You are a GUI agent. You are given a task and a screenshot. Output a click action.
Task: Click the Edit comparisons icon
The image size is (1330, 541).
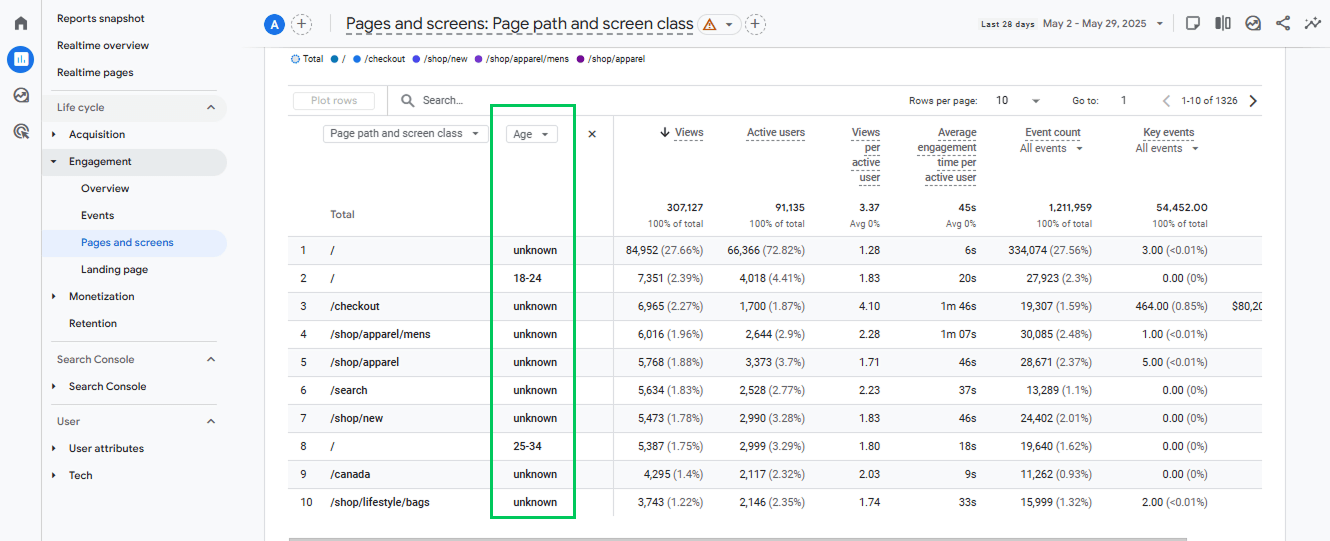coord(1223,23)
